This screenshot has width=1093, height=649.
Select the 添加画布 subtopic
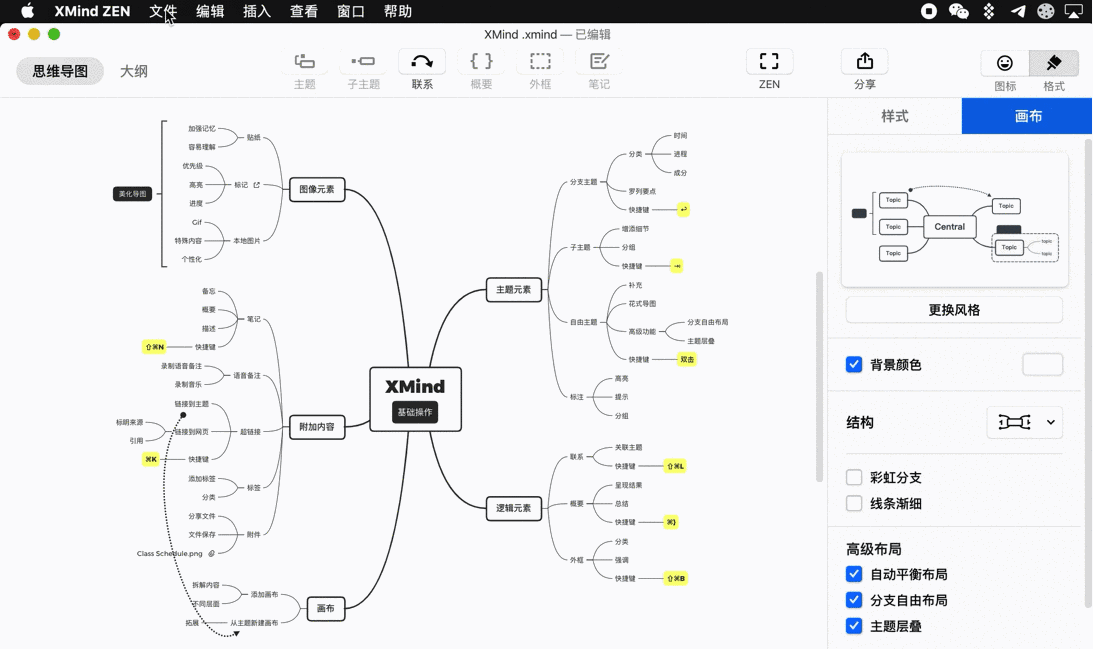click(265, 595)
